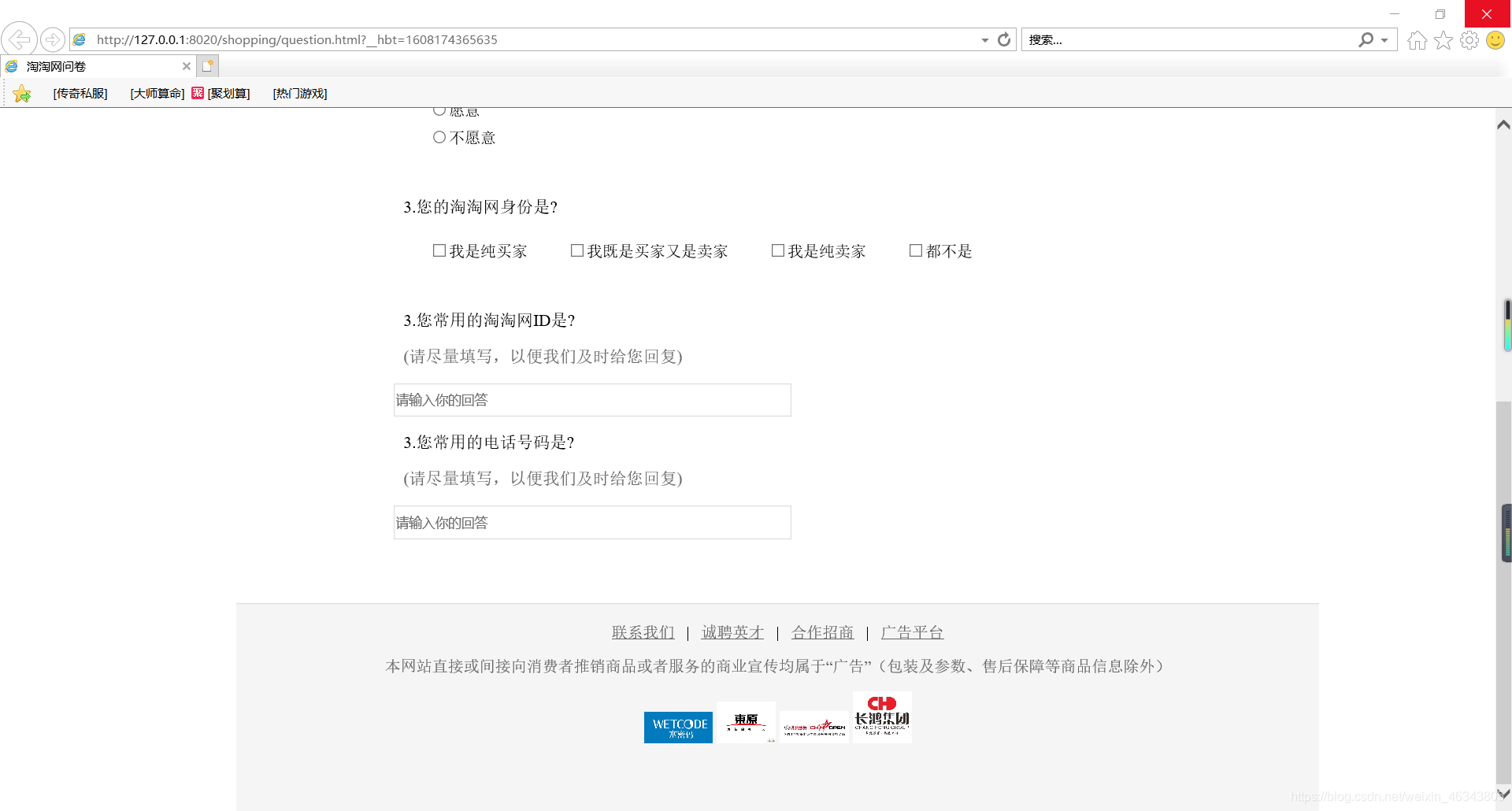The height and width of the screenshot is (811, 1512).
Task: Click the WETCODE logo image
Action: click(678, 728)
